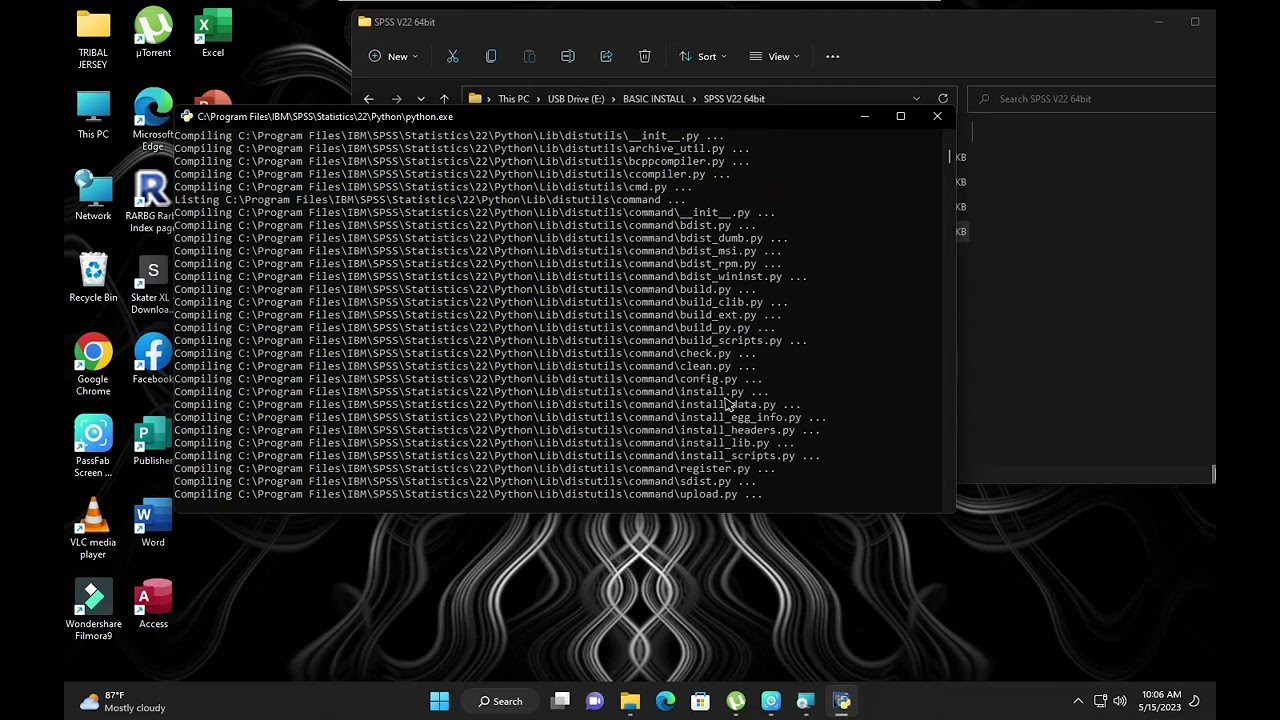The width and height of the screenshot is (1280, 720).
Task: Select the This PC desktop icon
Action: tap(93, 115)
